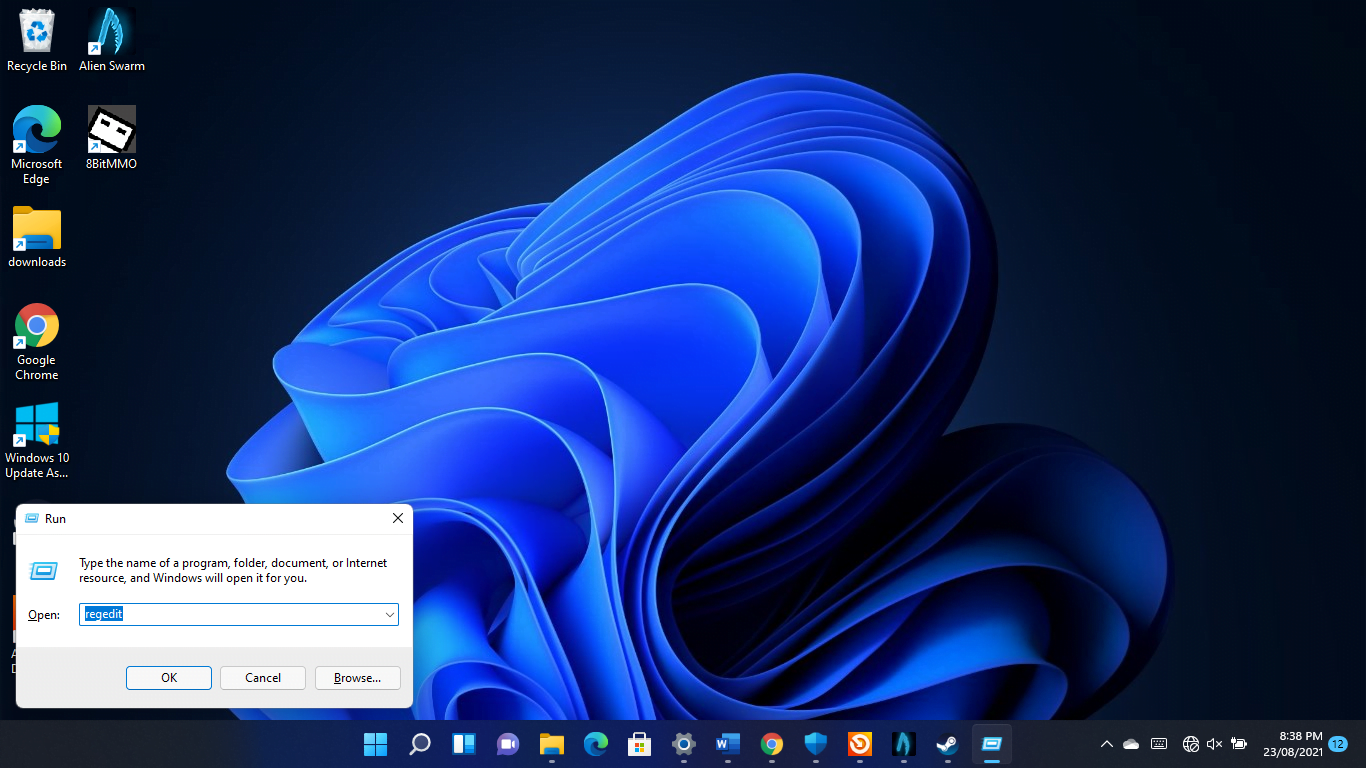The image size is (1366, 768).
Task: Open the downloads folder on the desktop
Action: 37,228
